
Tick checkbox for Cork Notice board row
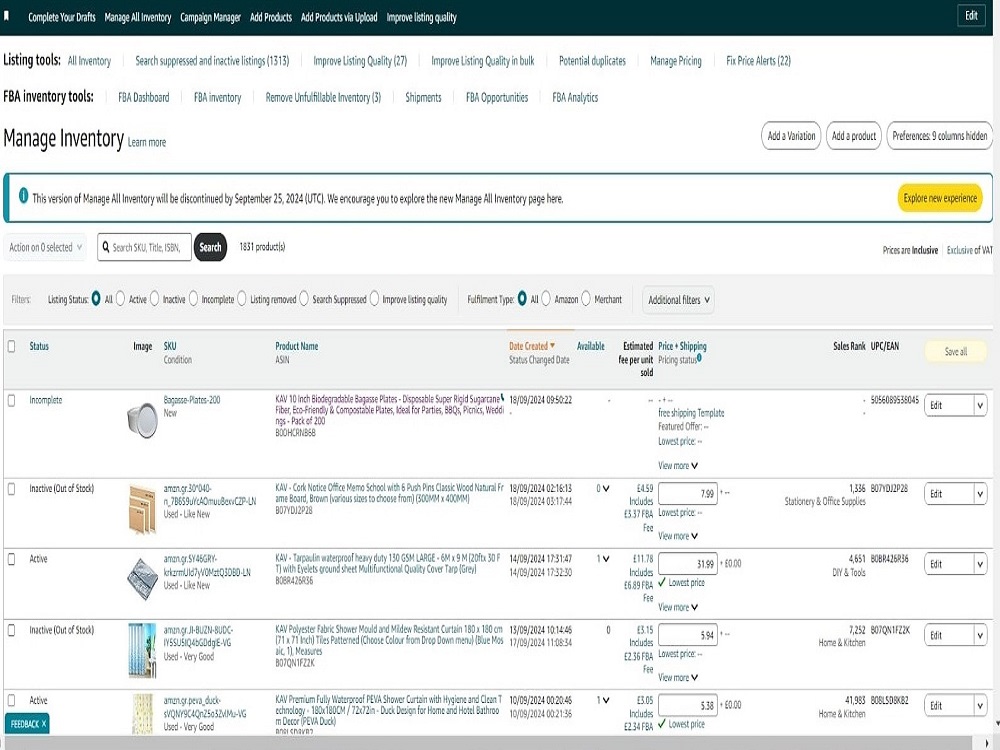[x=11, y=489]
